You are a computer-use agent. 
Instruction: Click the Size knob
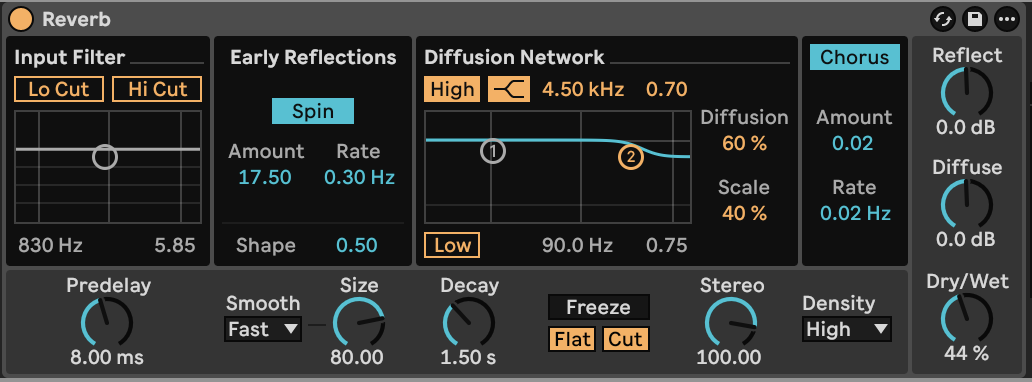[359, 322]
